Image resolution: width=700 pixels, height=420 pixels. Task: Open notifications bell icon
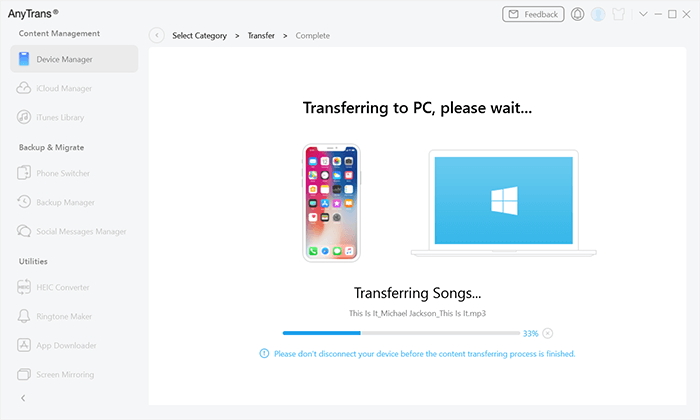(x=577, y=14)
